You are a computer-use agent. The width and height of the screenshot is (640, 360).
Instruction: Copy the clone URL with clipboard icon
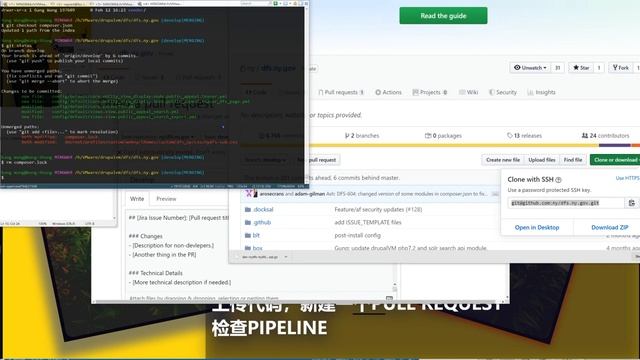(x=631, y=203)
